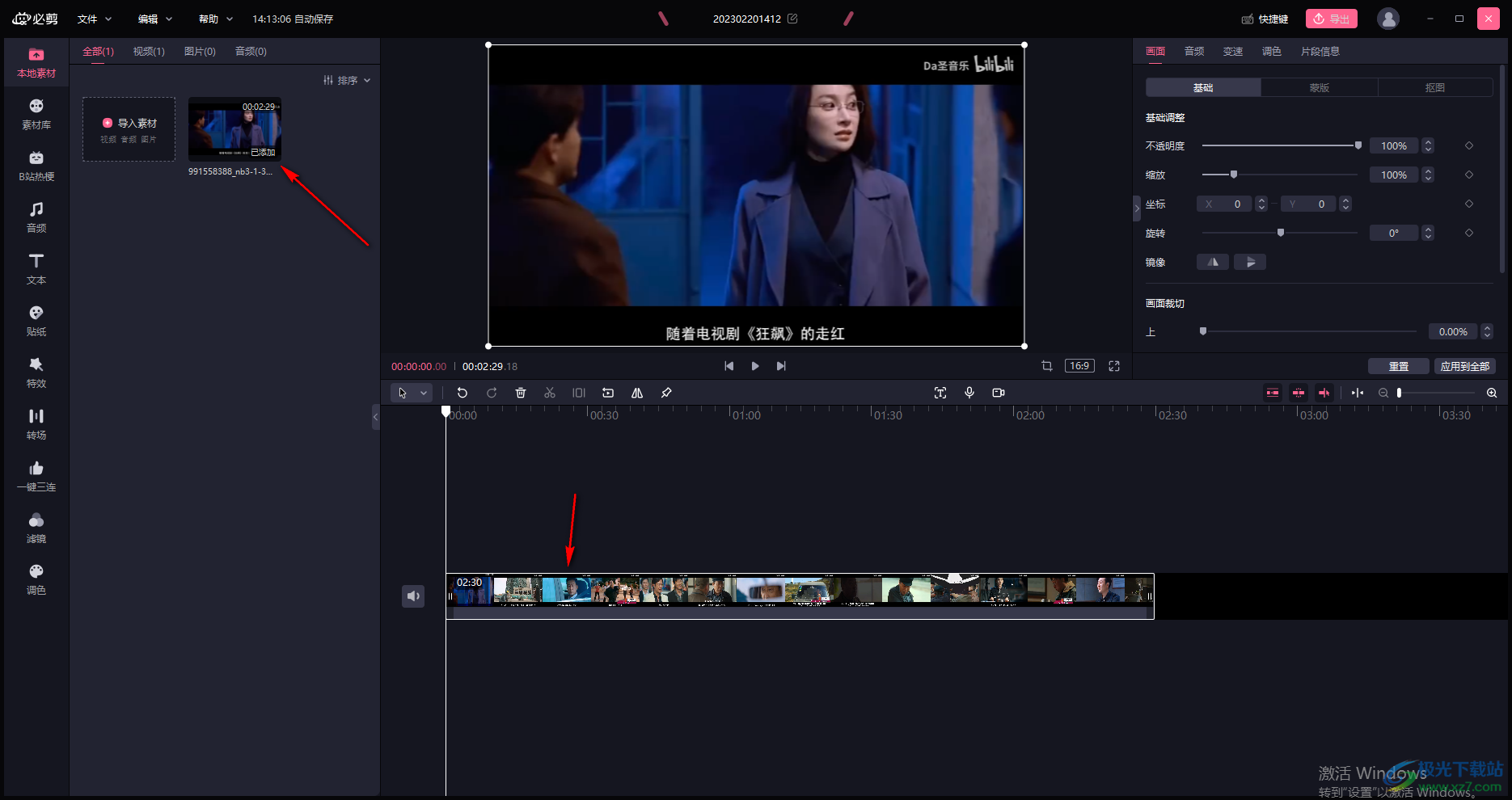Open the 排序 sort dropdown
Viewport: 1512px width, 800px height.
pyautogui.click(x=347, y=80)
